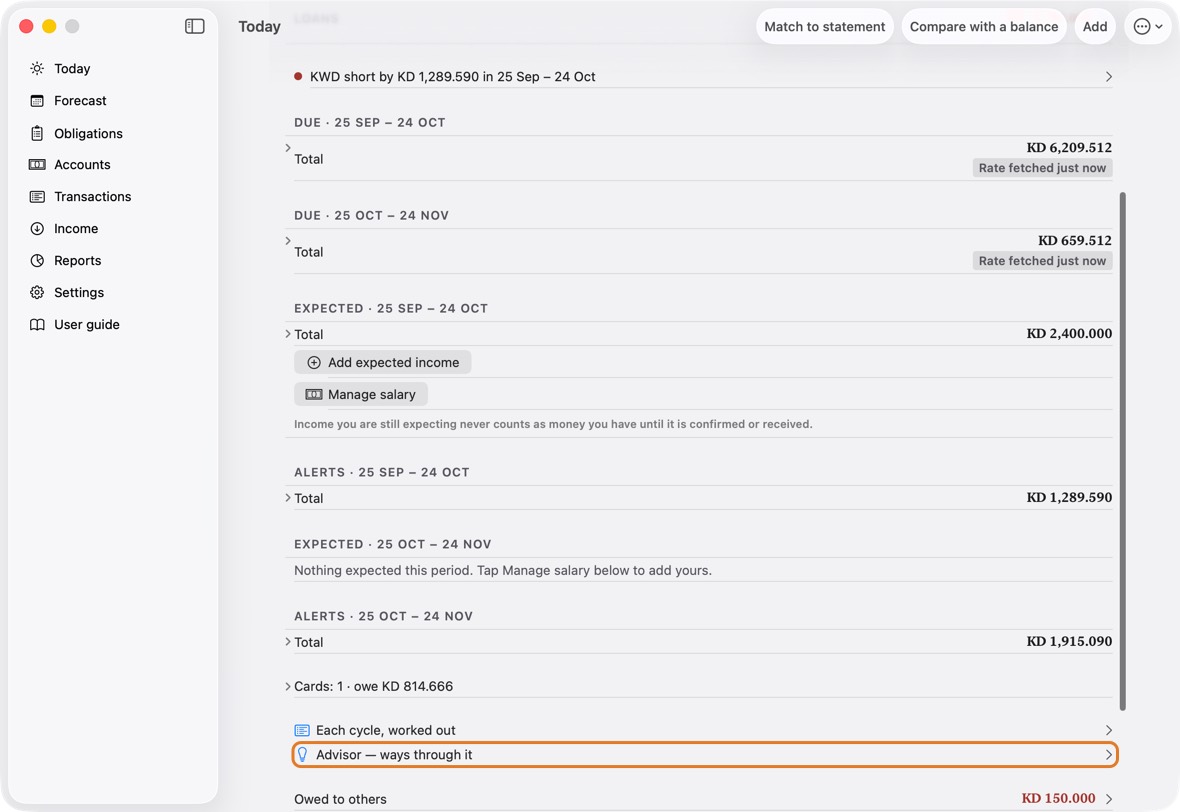Open the Owed to others KD 150.000 chevron
The height and width of the screenshot is (812, 1180).
pyautogui.click(x=1109, y=798)
